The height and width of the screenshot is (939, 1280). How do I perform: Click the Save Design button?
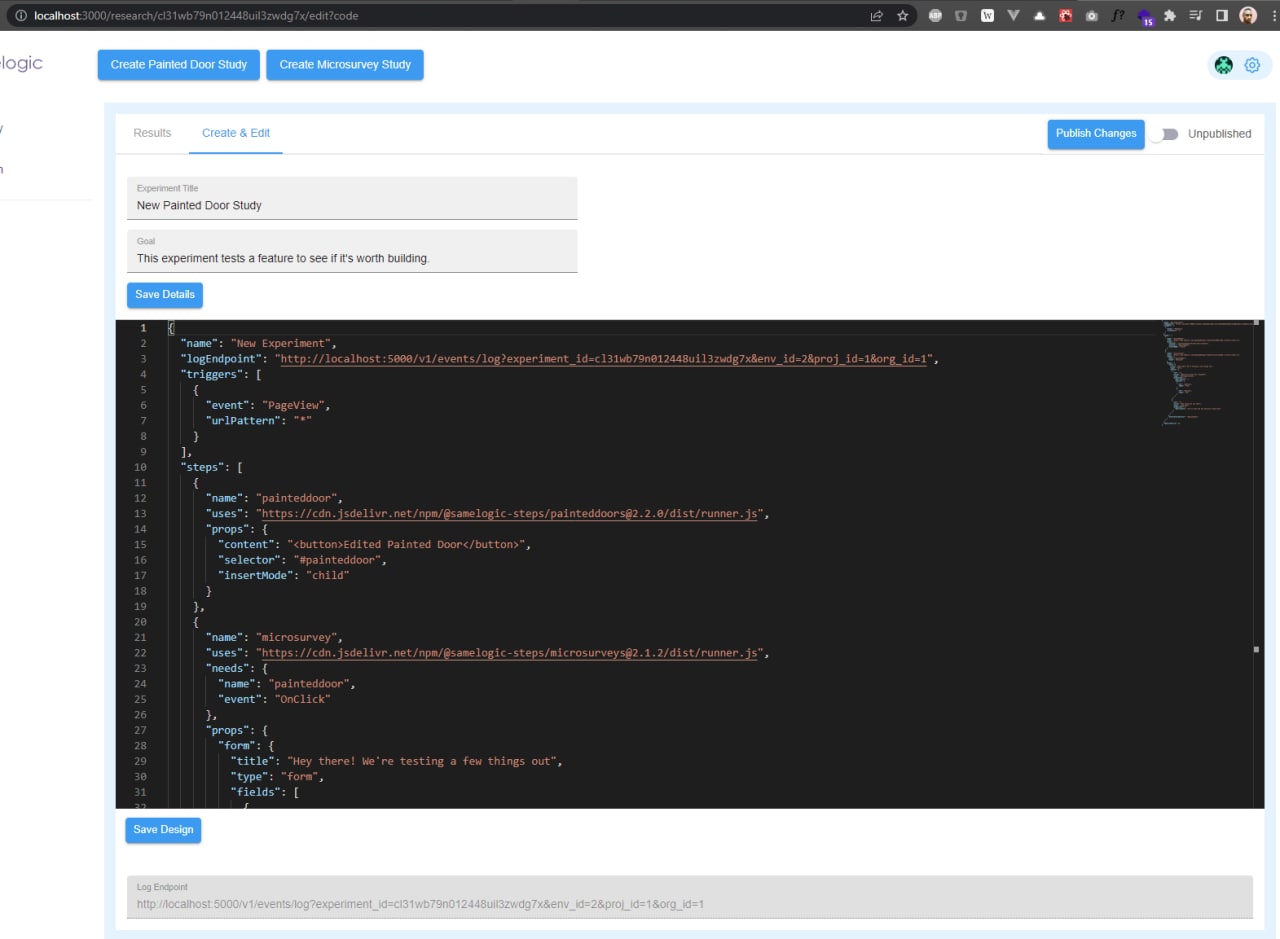click(x=163, y=830)
